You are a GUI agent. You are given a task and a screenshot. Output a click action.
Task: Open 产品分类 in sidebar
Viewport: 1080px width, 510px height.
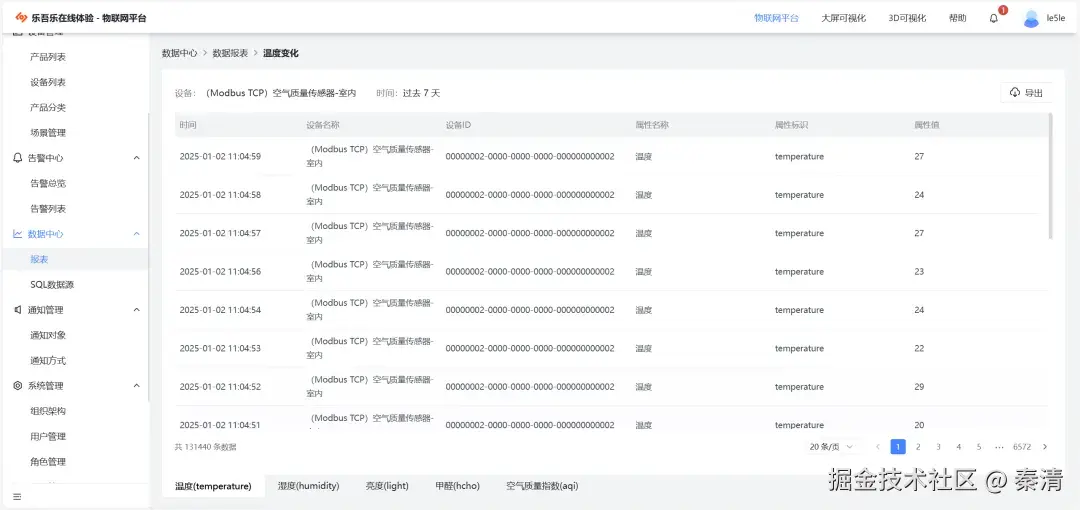click(x=48, y=108)
